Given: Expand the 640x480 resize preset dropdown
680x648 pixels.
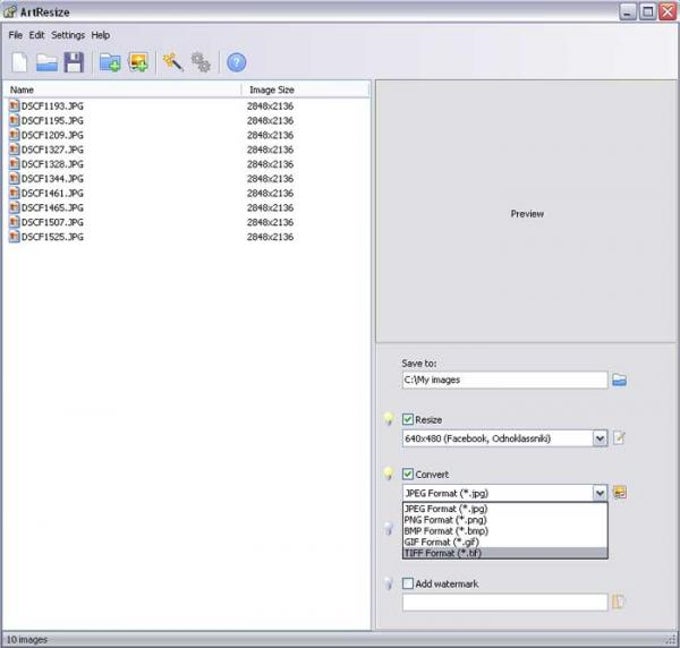Looking at the screenshot, I should click(x=600, y=438).
